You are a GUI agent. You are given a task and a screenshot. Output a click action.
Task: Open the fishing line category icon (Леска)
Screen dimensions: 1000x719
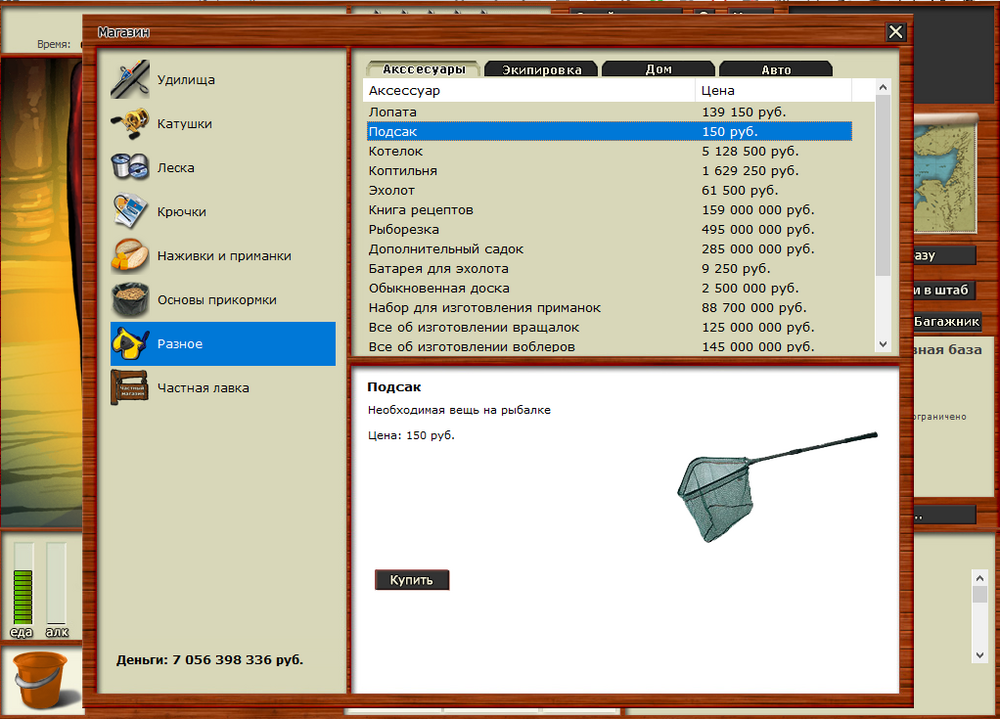point(130,168)
